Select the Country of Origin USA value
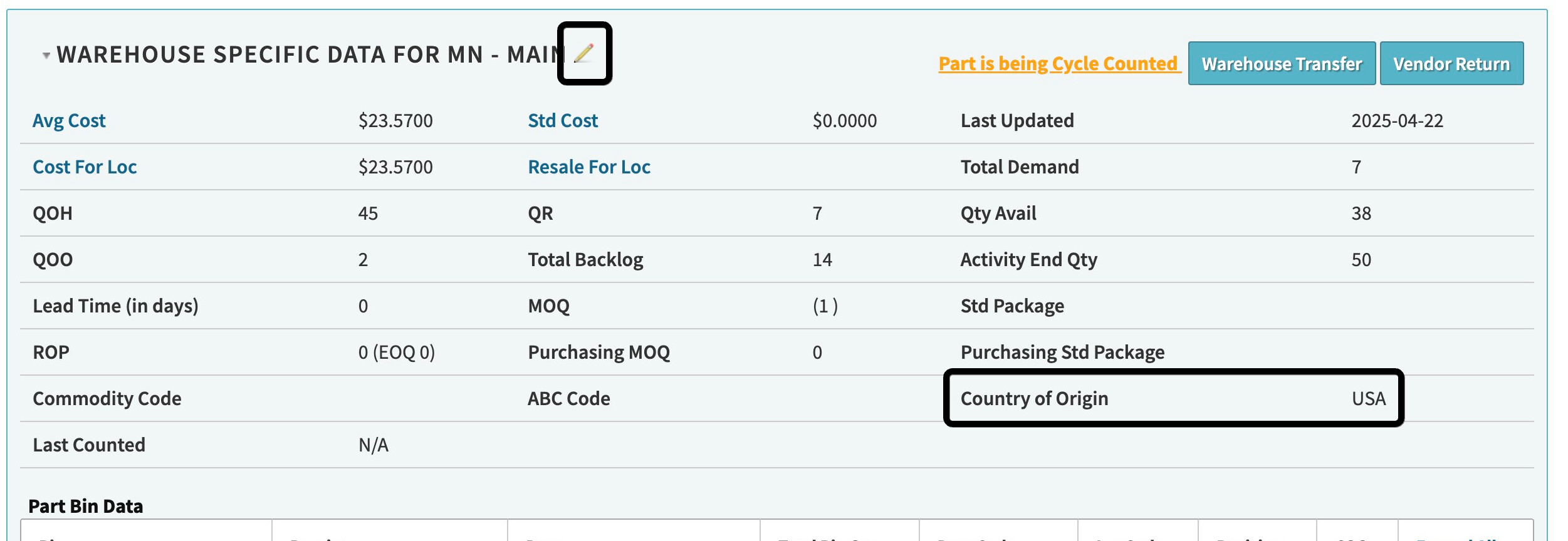 tap(1369, 398)
